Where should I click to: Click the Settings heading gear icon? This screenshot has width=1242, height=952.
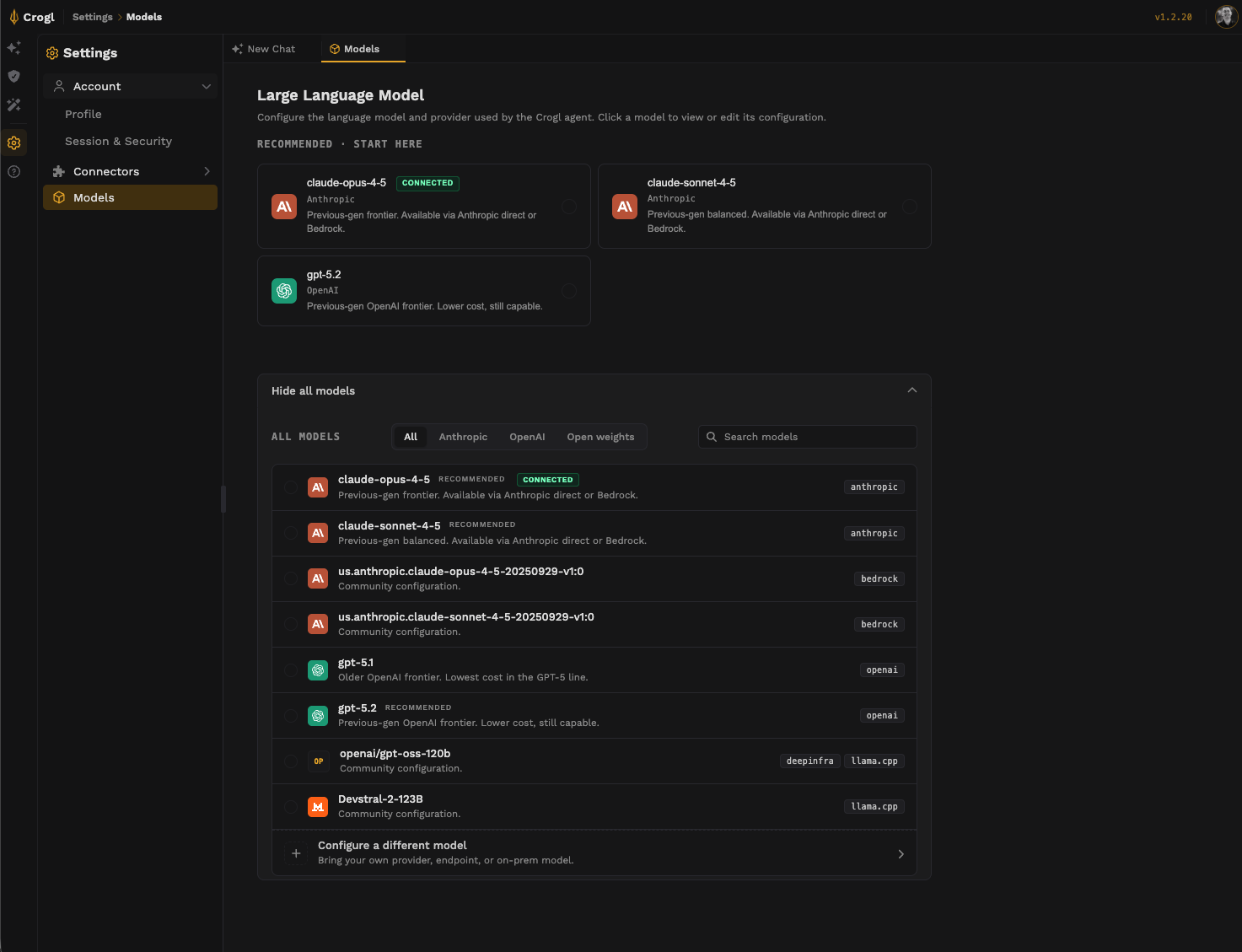click(52, 53)
